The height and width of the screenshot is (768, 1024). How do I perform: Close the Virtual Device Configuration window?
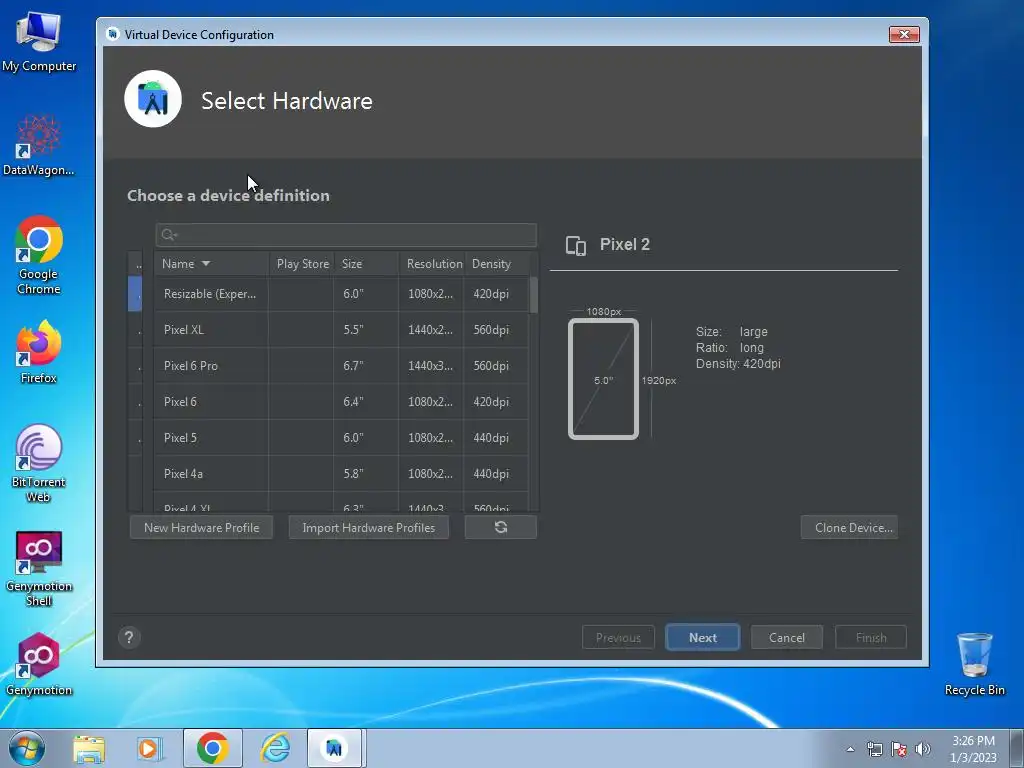[x=904, y=34]
